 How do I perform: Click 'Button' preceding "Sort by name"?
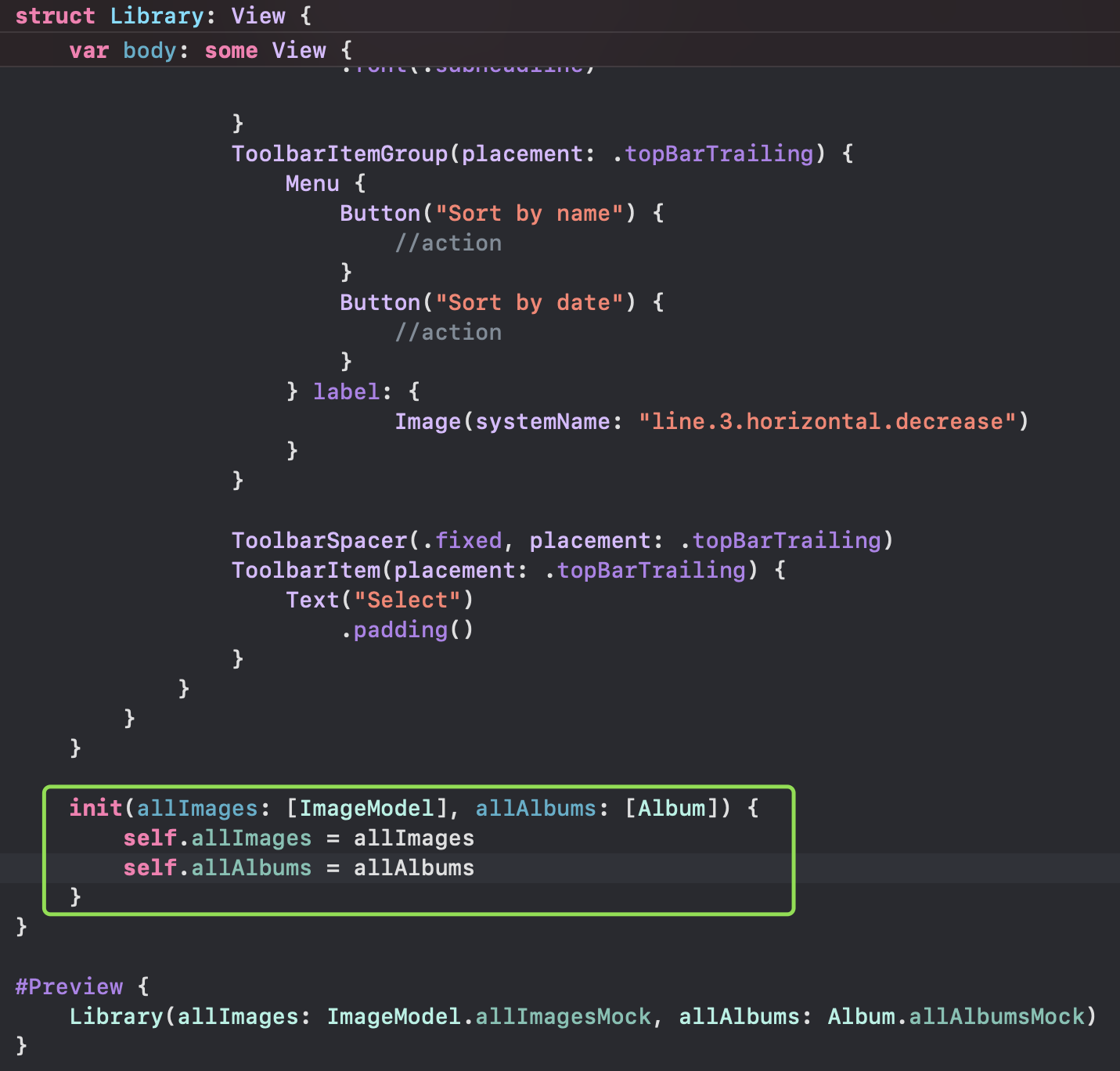point(380,213)
